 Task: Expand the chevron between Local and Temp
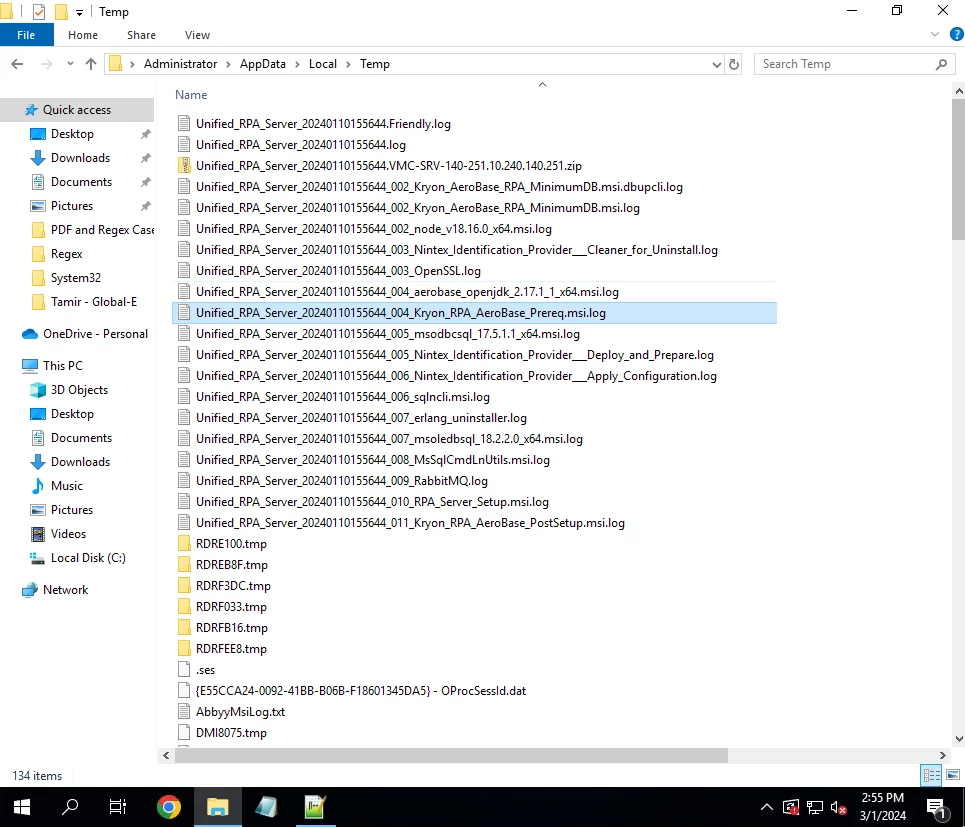[348, 64]
